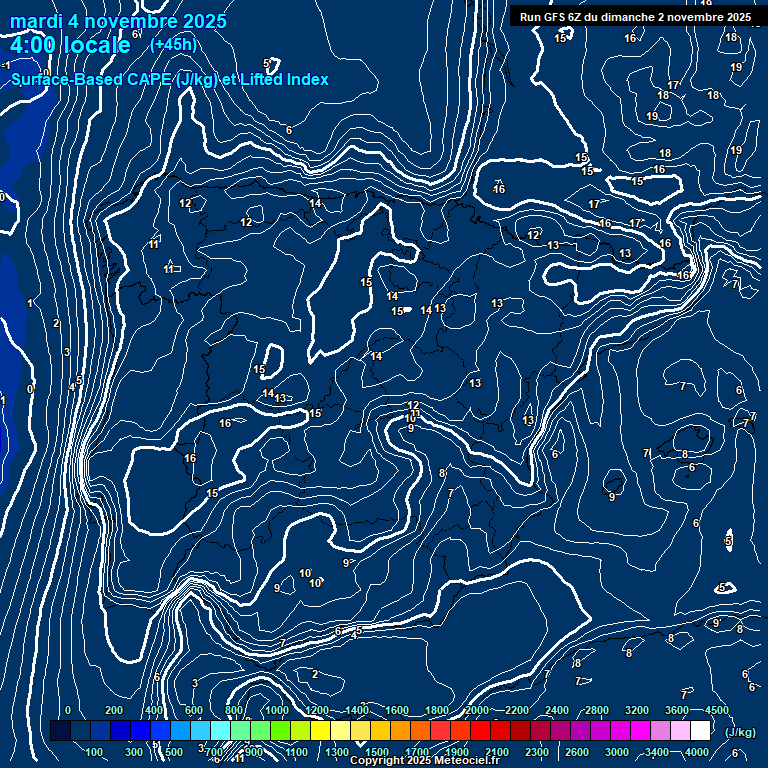Click the "Run GFS 6Z du dimanche 2 novembre 2025" banner

(635, 17)
